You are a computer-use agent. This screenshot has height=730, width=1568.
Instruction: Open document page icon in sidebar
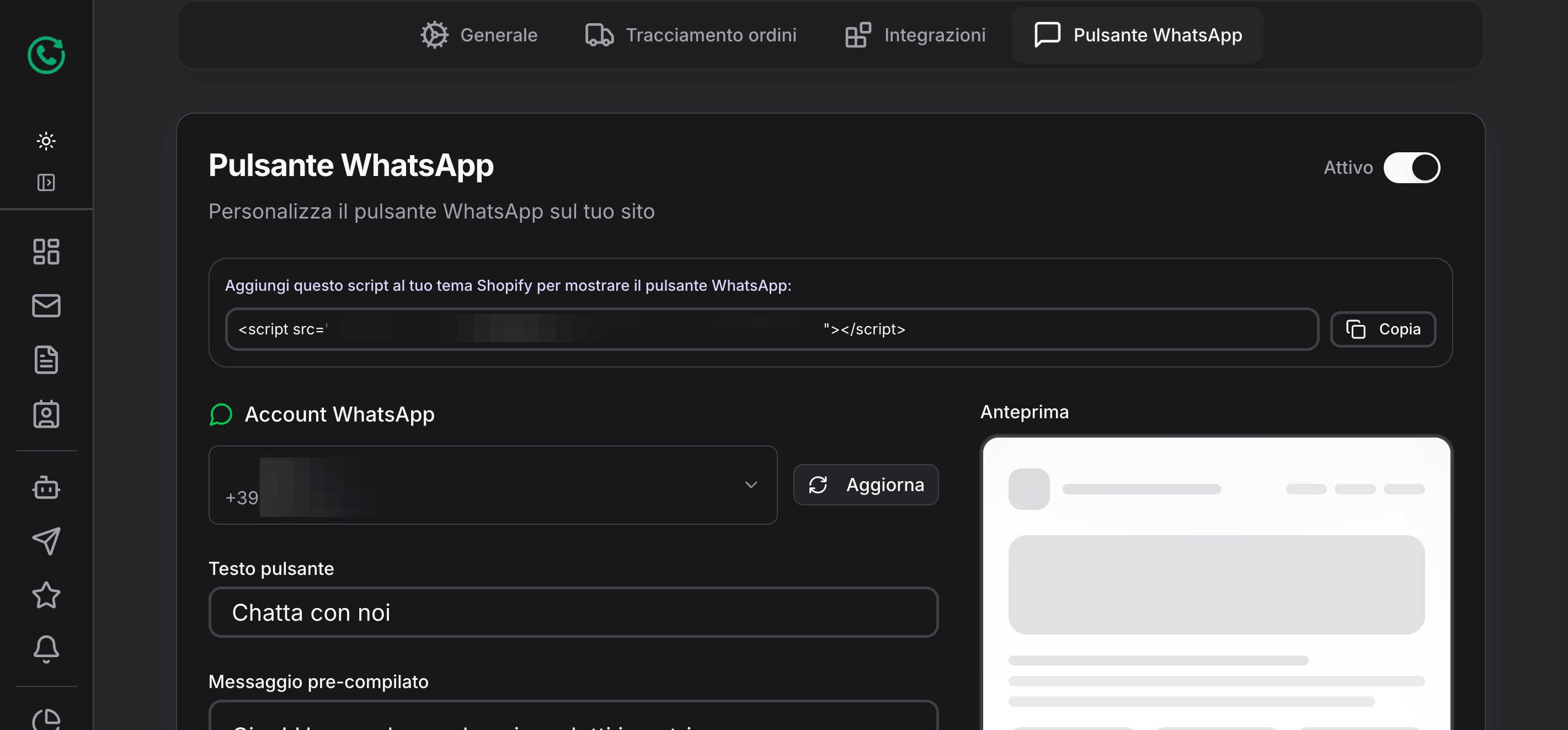(x=46, y=360)
